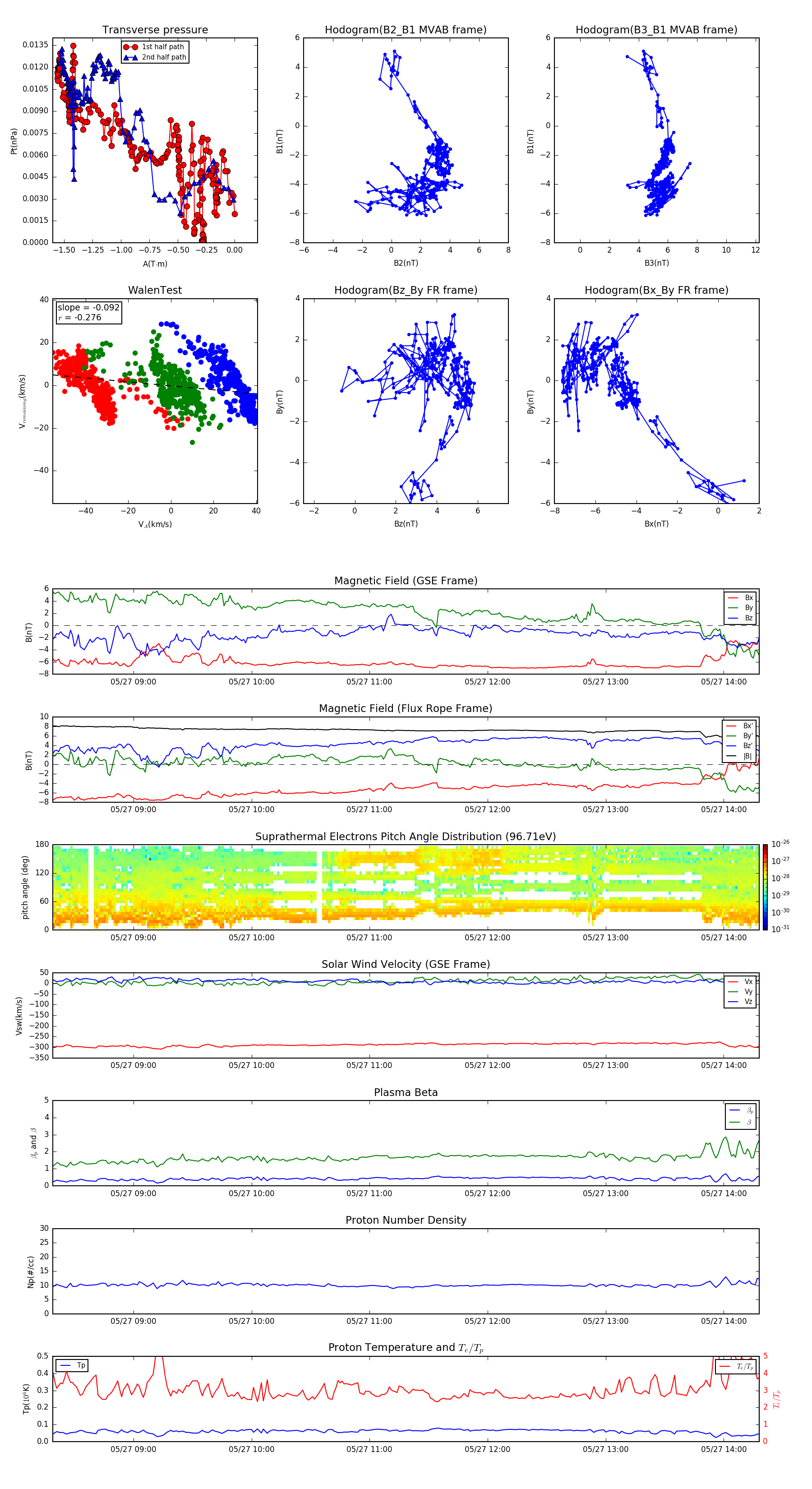Screen dimensions: 812x1489
Task: Click the red Te/Tp right-axis label
Action: pyautogui.click(x=777, y=1399)
